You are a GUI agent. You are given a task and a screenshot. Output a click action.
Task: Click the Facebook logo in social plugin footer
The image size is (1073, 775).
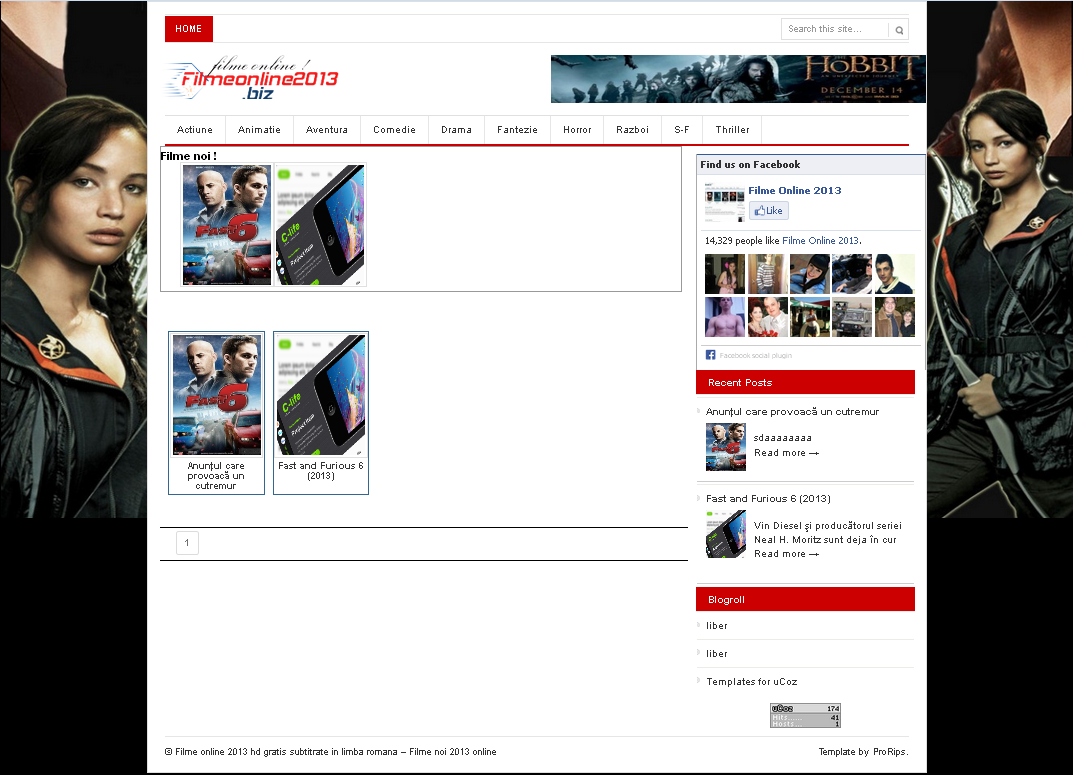(x=710, y=355)
